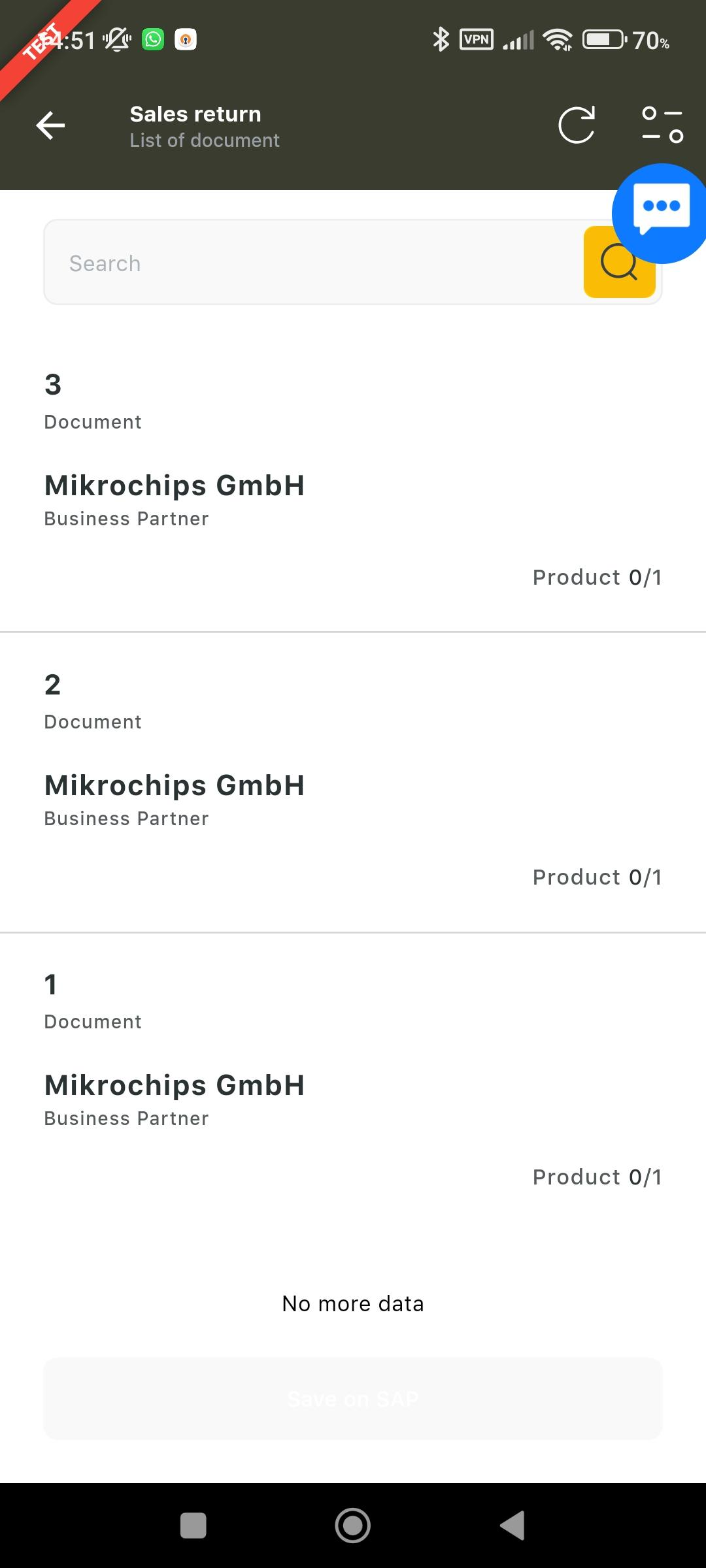Tap the Bluetooth status icon
Viewport: 706px width, 1568px height.
tap(441, 40)
